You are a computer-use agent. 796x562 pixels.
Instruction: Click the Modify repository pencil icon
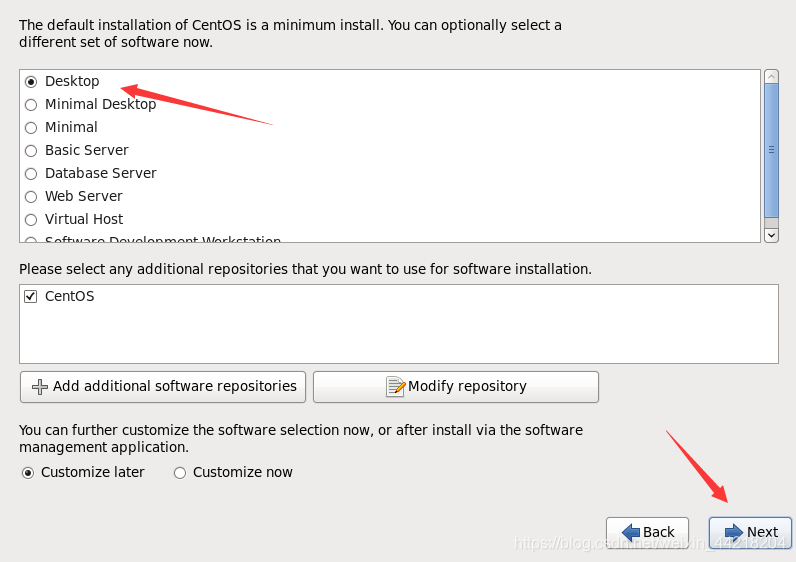(396, 387)
